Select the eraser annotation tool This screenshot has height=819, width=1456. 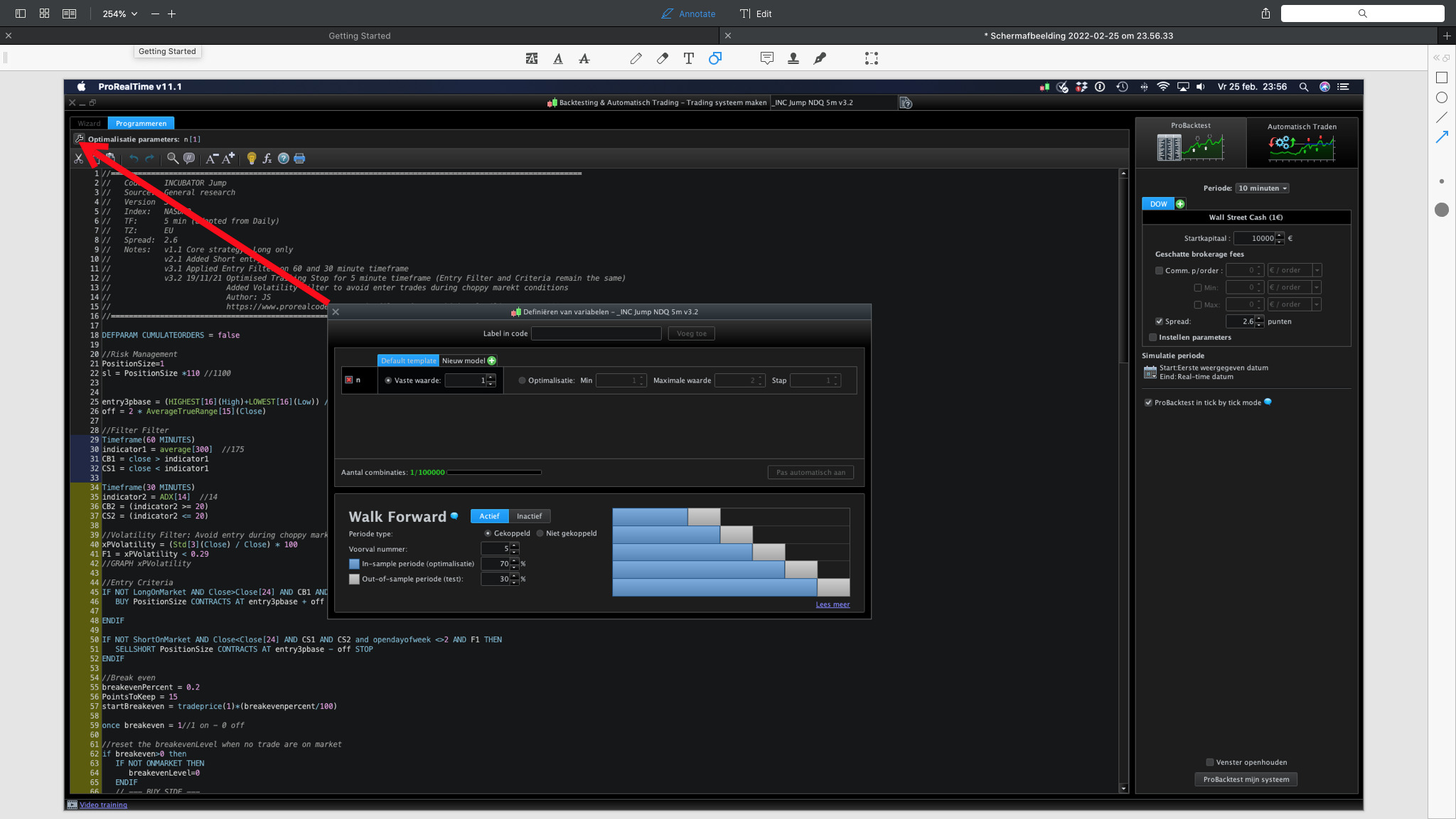pyautogui.click(x=662, y=58)
